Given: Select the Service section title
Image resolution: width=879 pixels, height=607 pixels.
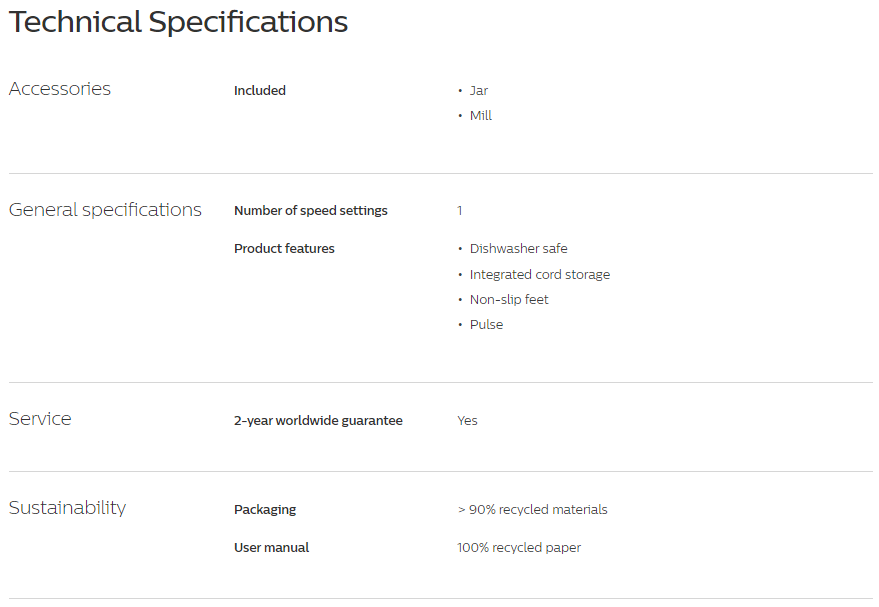Looking at the screenshot, I should (x=40, y=419).
